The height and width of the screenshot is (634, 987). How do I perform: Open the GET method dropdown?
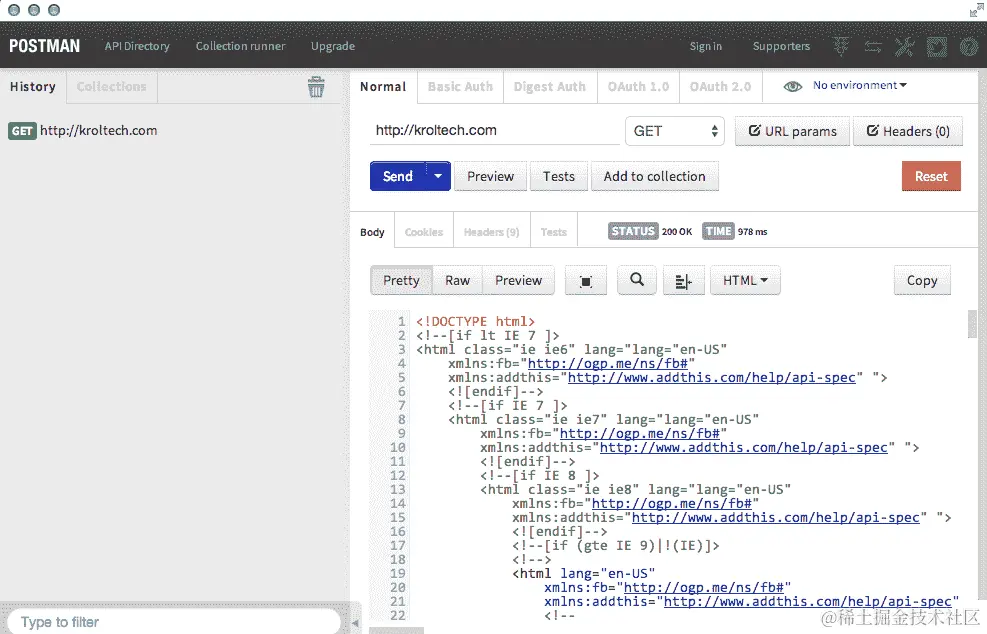click(x=675, y=131)
